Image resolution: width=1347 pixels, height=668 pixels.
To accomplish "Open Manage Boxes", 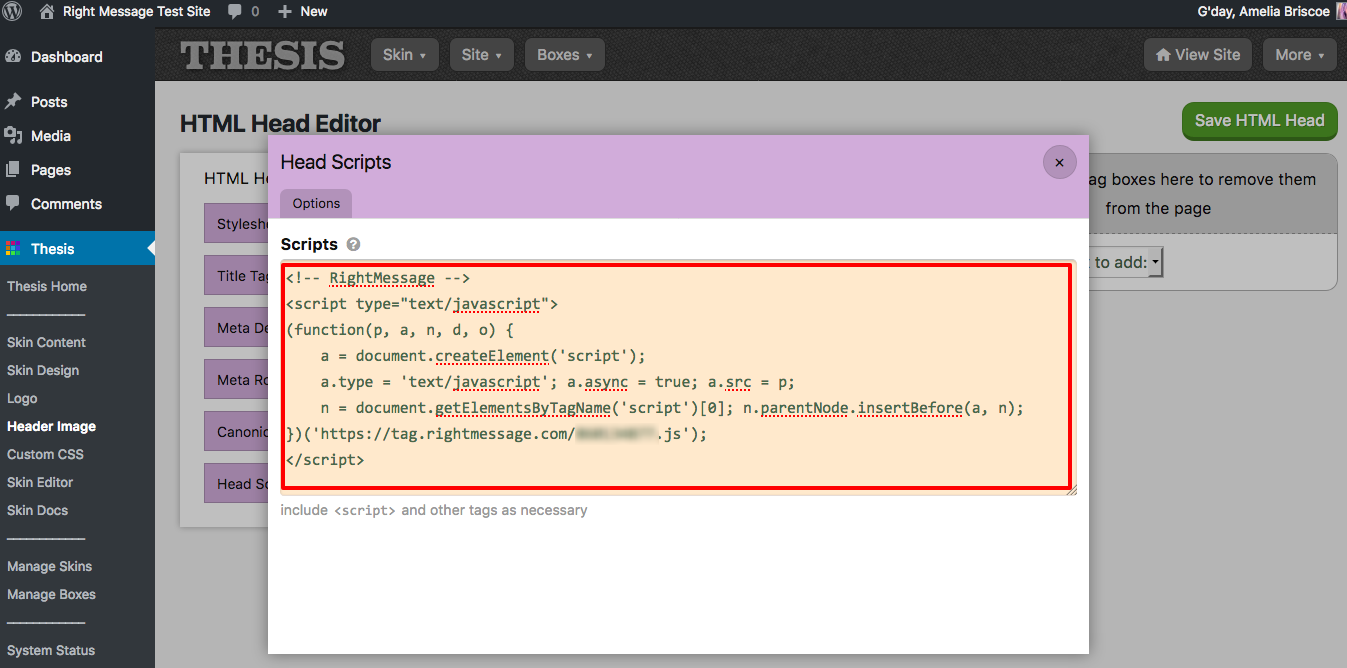I will pyautogui.click(x=51, y=594).
